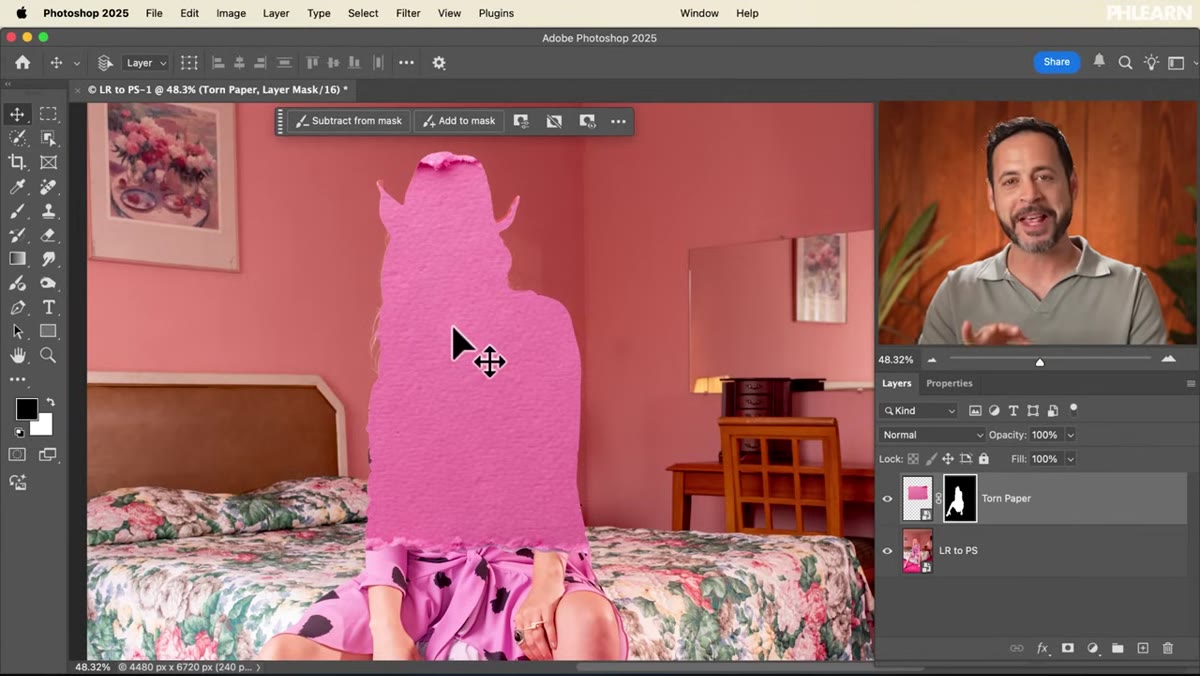Select the Rectangle shape tool
This screenshot has height=676, width=1200.
click(48, 331)
